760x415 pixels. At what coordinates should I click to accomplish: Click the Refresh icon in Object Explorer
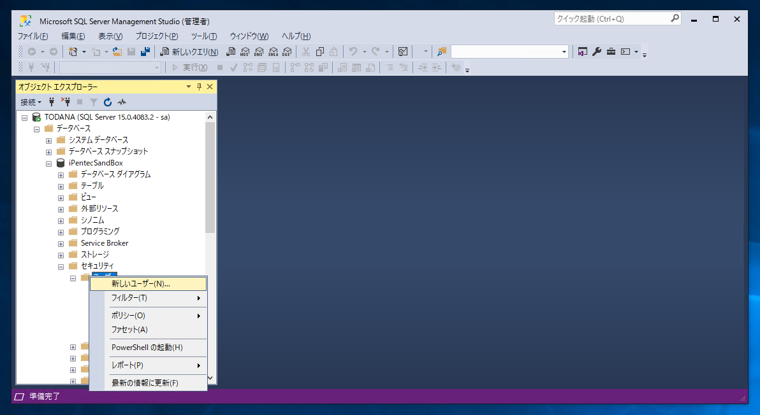pyautogui.click(x=108, y=102)
